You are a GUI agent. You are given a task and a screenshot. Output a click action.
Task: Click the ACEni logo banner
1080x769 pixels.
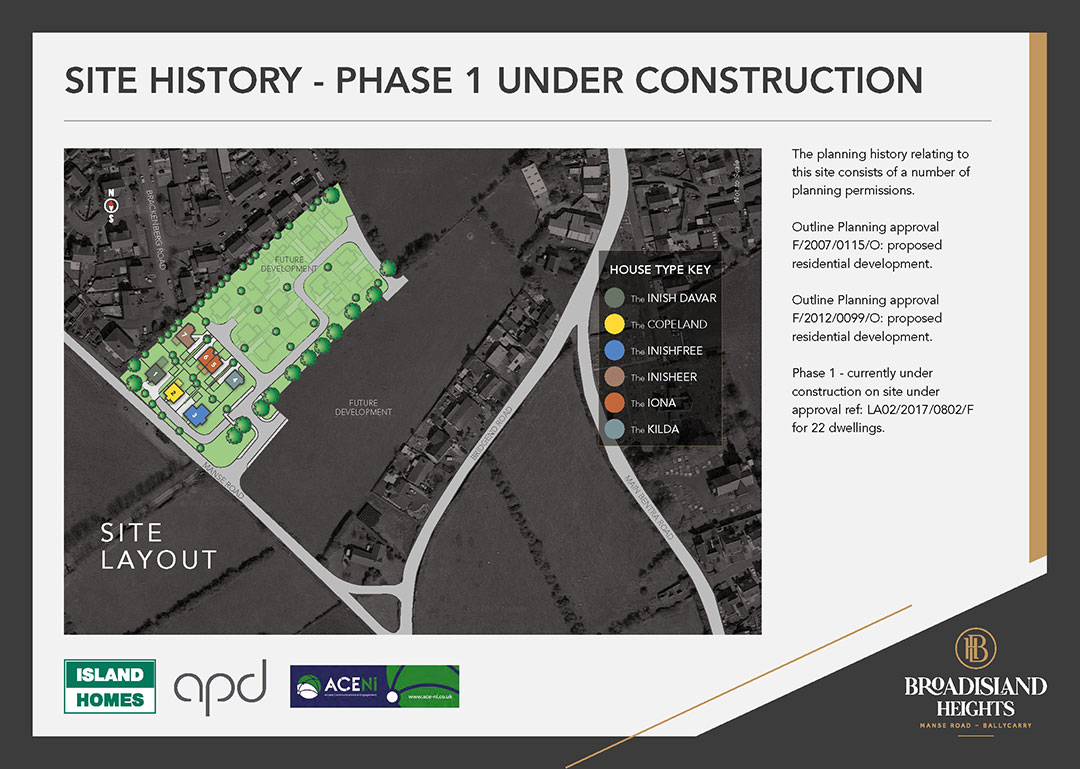pos(374,686)
